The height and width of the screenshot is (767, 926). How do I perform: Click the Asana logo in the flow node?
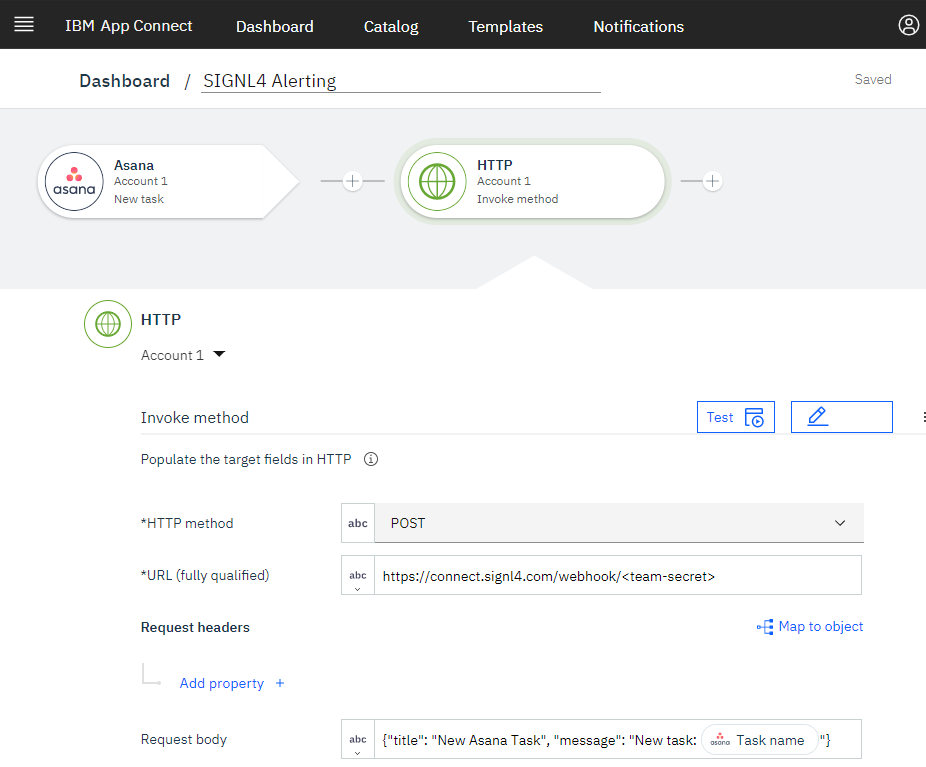point(74,181)
